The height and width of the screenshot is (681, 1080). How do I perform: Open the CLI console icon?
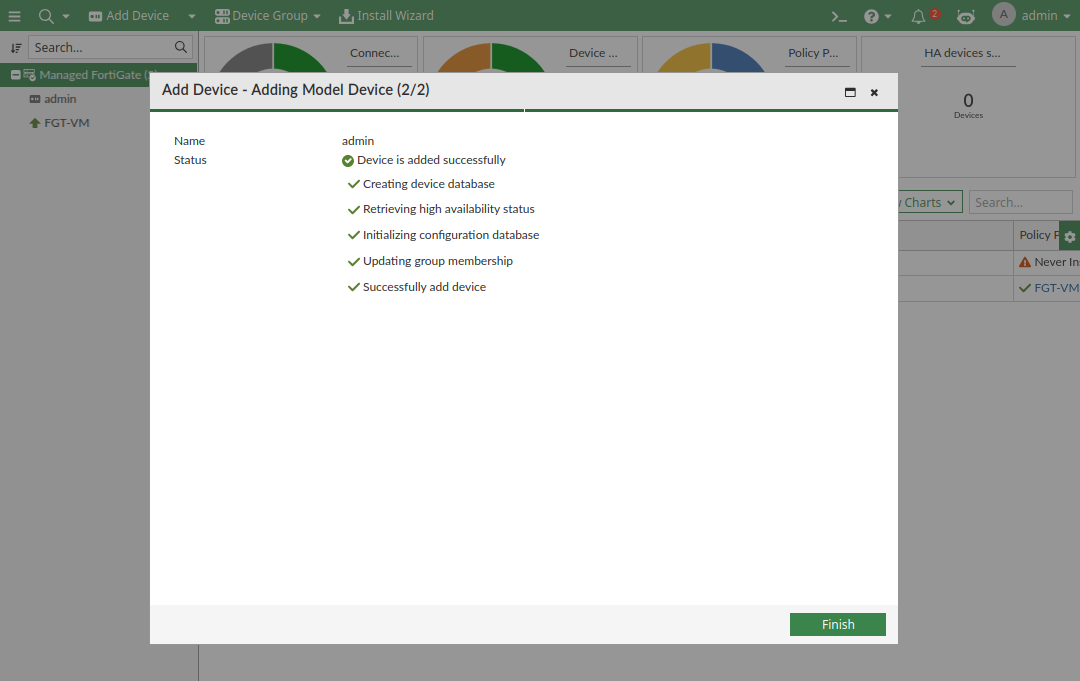tap(838, 17)
